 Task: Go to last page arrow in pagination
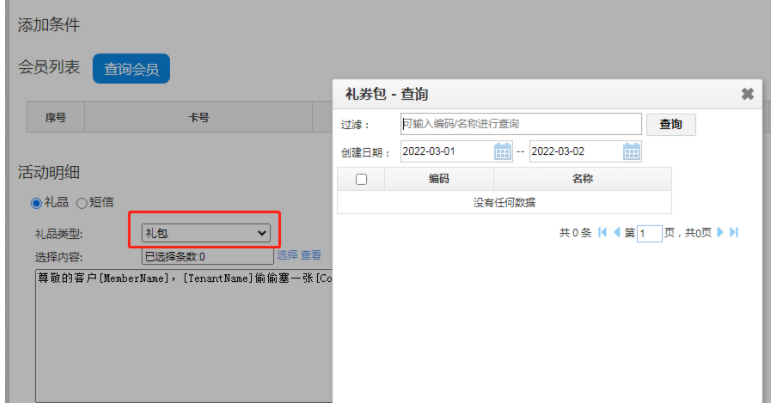[x=734, y=232]
